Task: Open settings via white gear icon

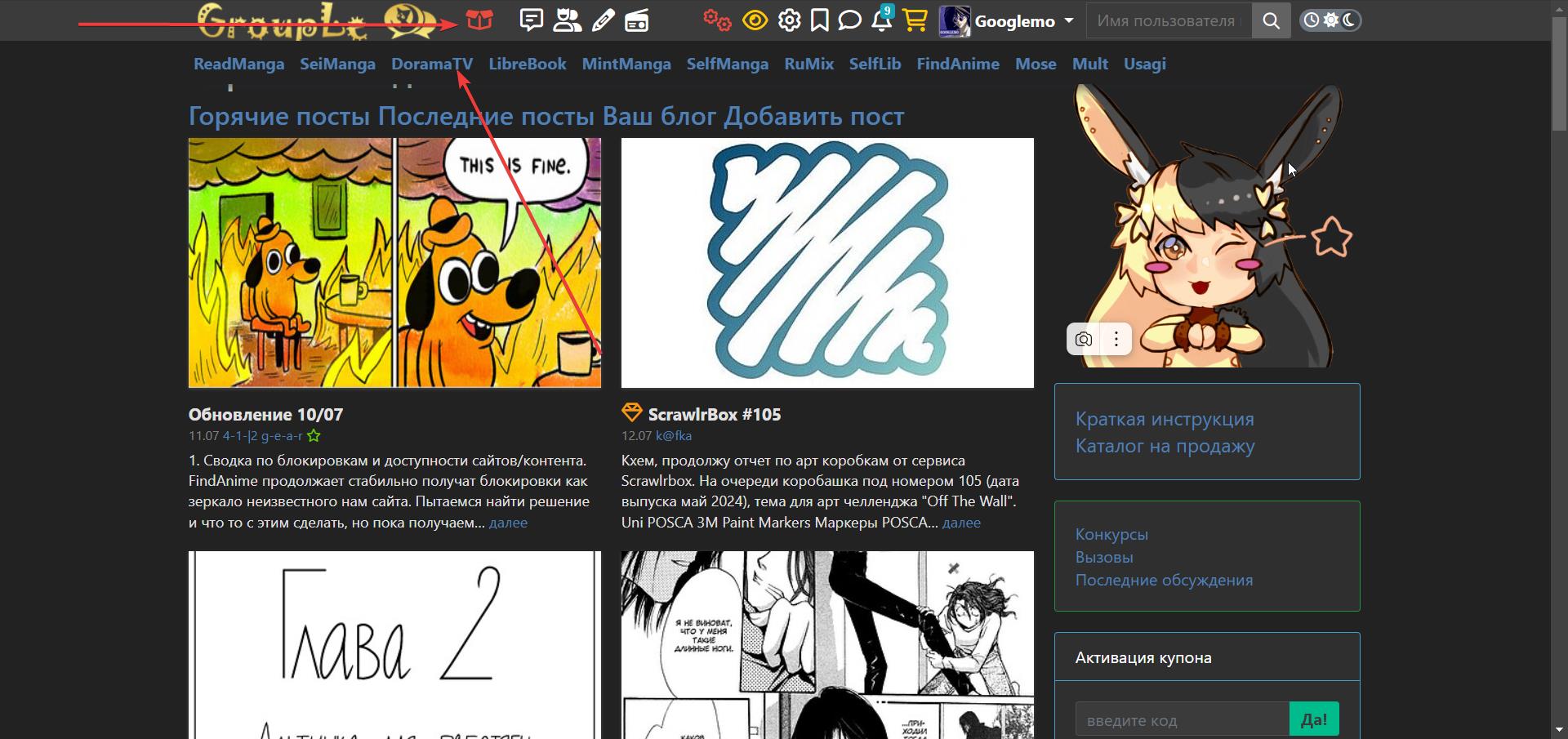Action: (789, 20)
